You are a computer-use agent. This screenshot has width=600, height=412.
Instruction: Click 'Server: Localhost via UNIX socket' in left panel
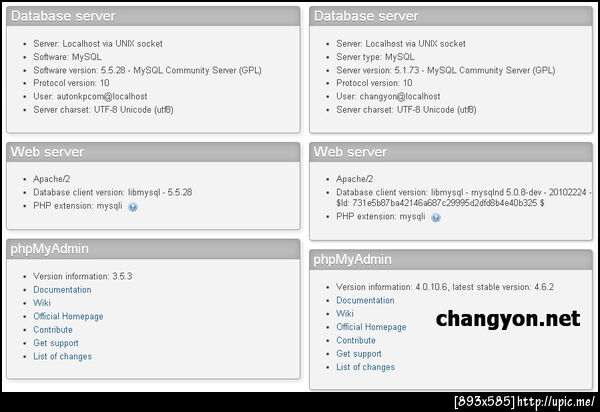coord(98,44)
